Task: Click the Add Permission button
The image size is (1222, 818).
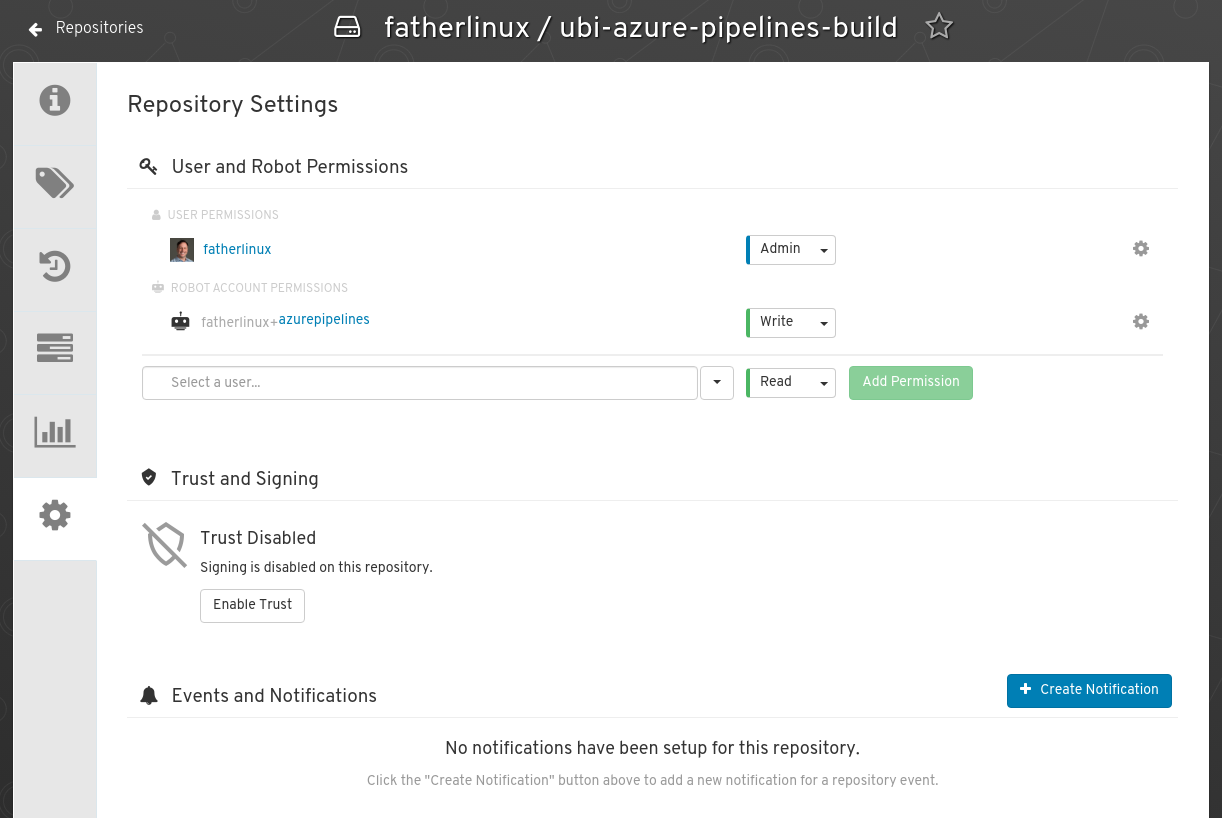Action: (910, 382)
